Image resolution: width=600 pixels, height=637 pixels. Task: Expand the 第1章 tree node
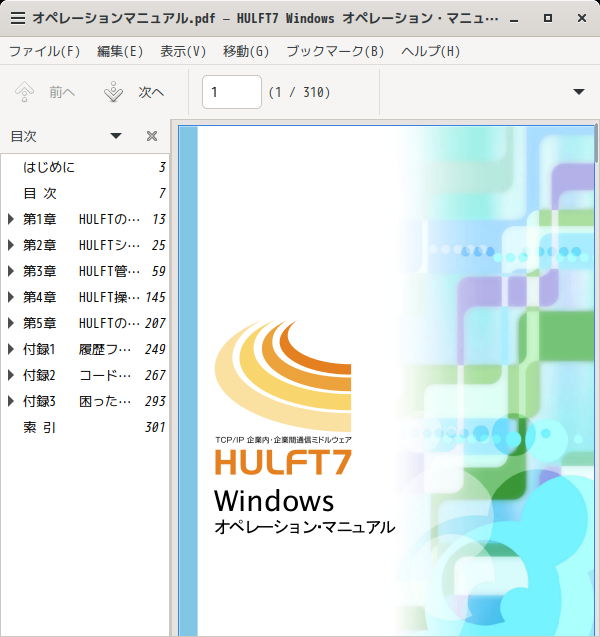pyautogui.click(x=11, y=219)
